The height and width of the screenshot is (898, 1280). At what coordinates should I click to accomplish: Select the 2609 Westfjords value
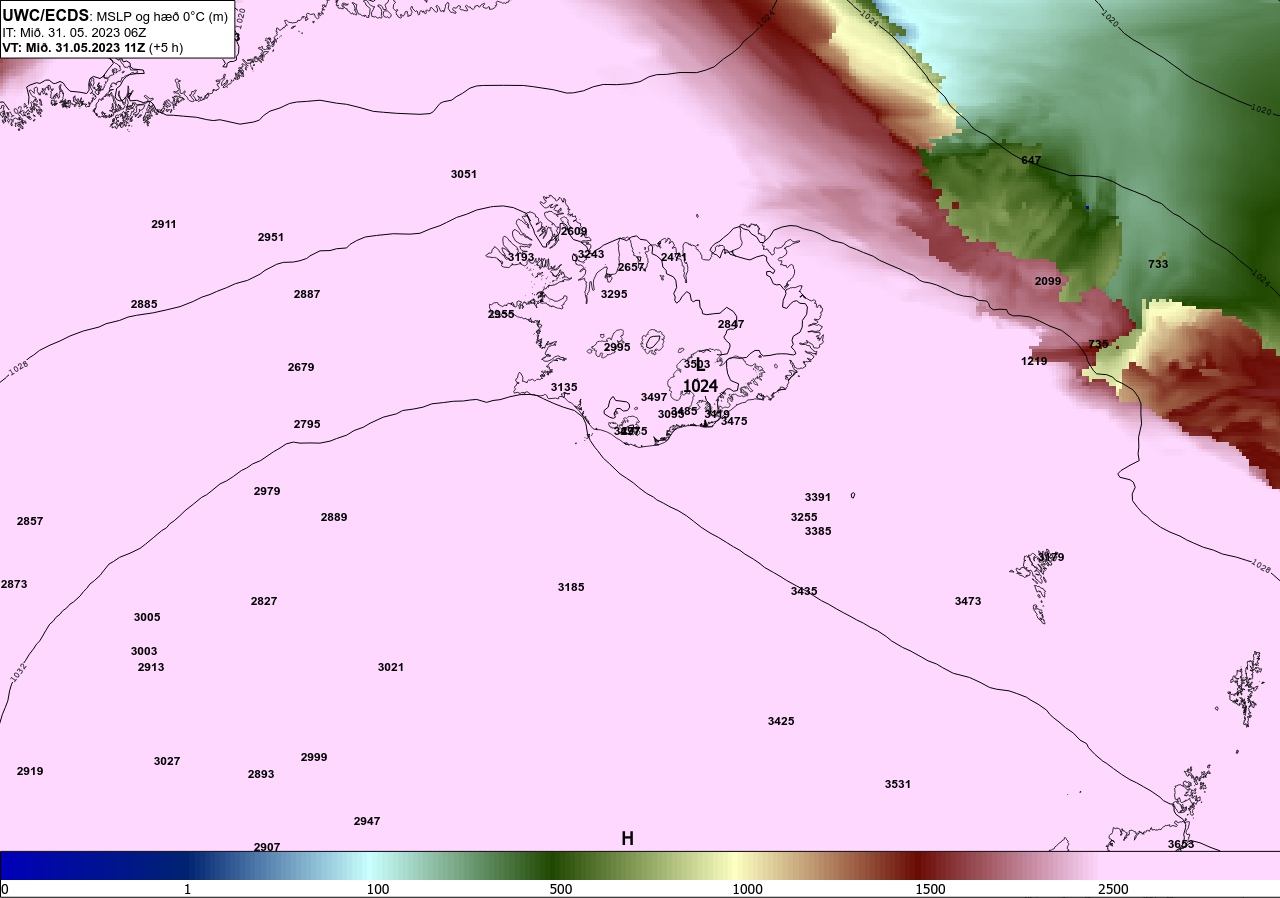pyautogui.click(x=574, y=231)
